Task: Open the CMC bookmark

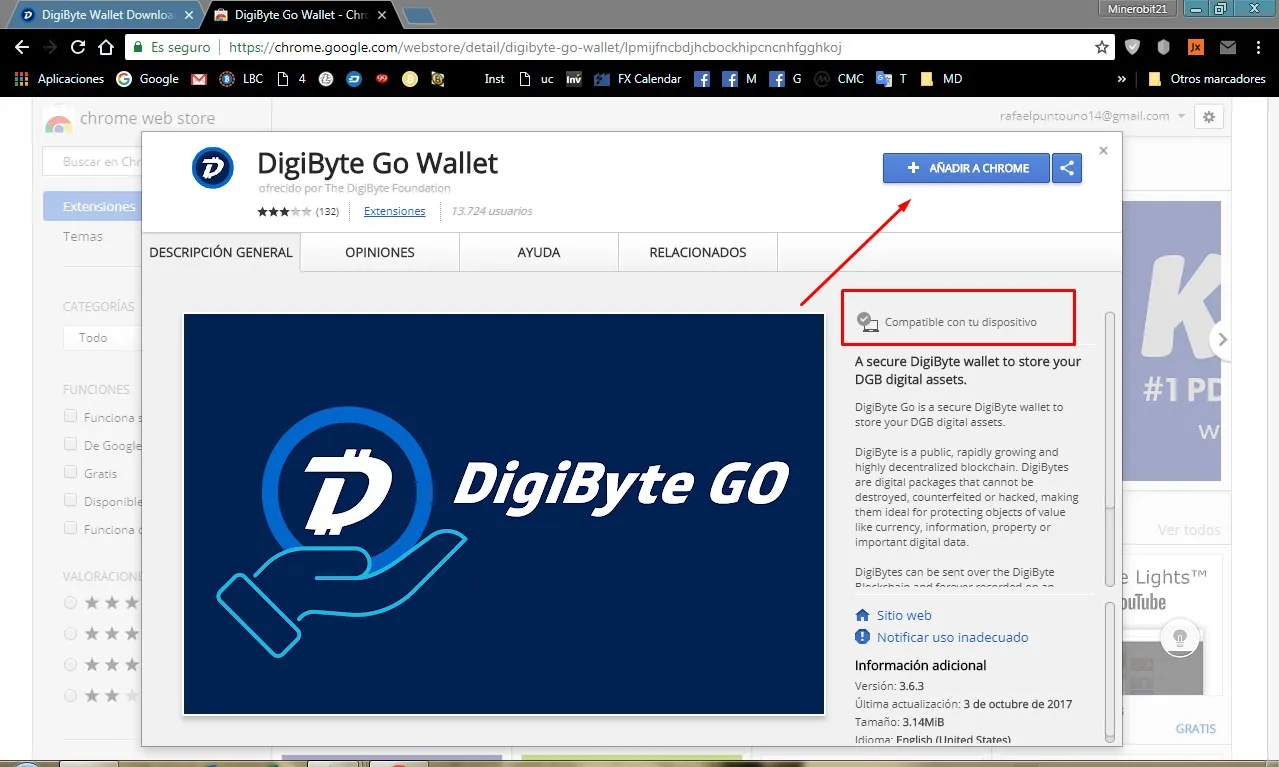Action: click(839, 79)
